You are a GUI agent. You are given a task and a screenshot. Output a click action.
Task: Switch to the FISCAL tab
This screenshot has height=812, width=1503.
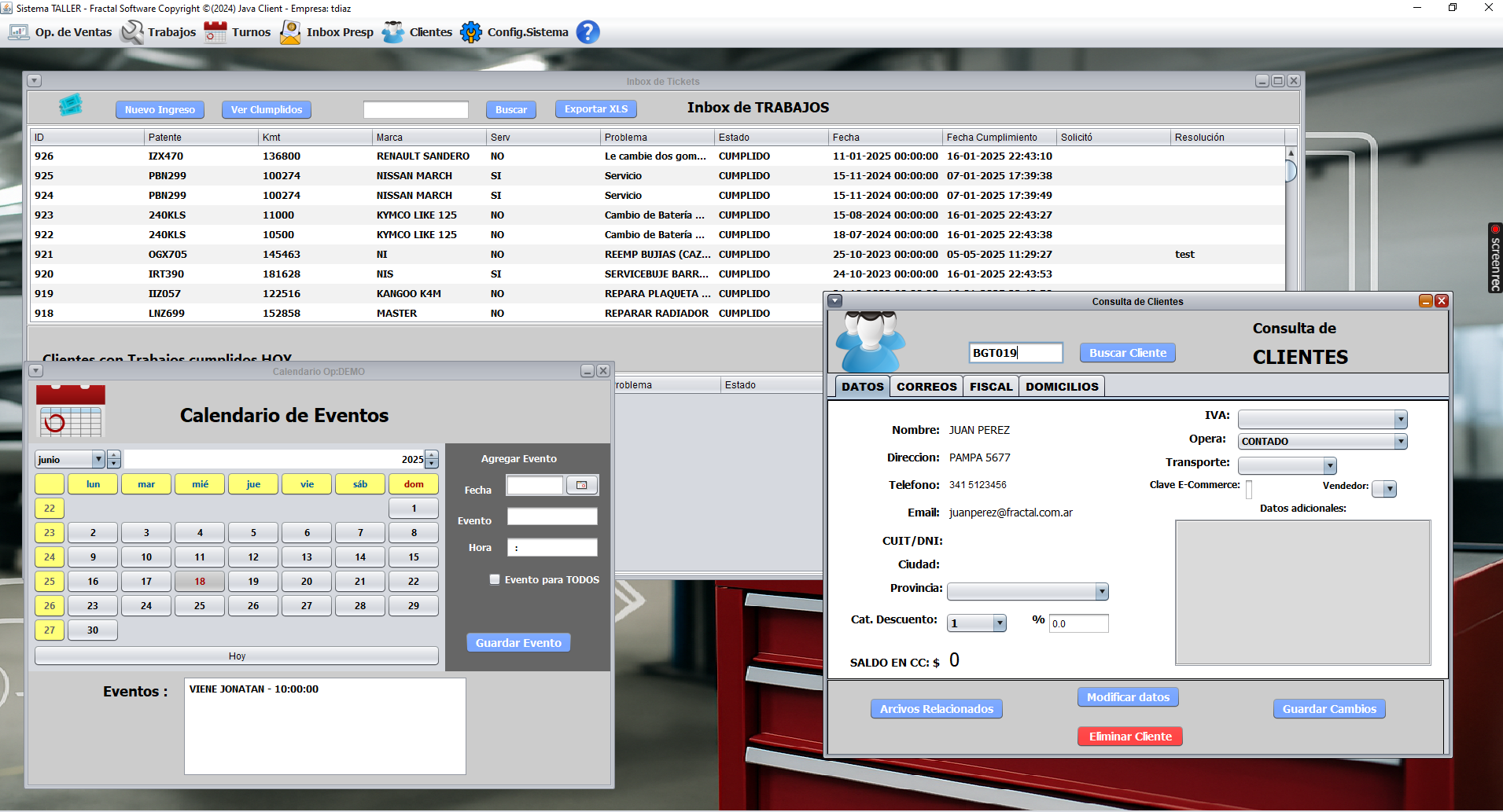991,387
